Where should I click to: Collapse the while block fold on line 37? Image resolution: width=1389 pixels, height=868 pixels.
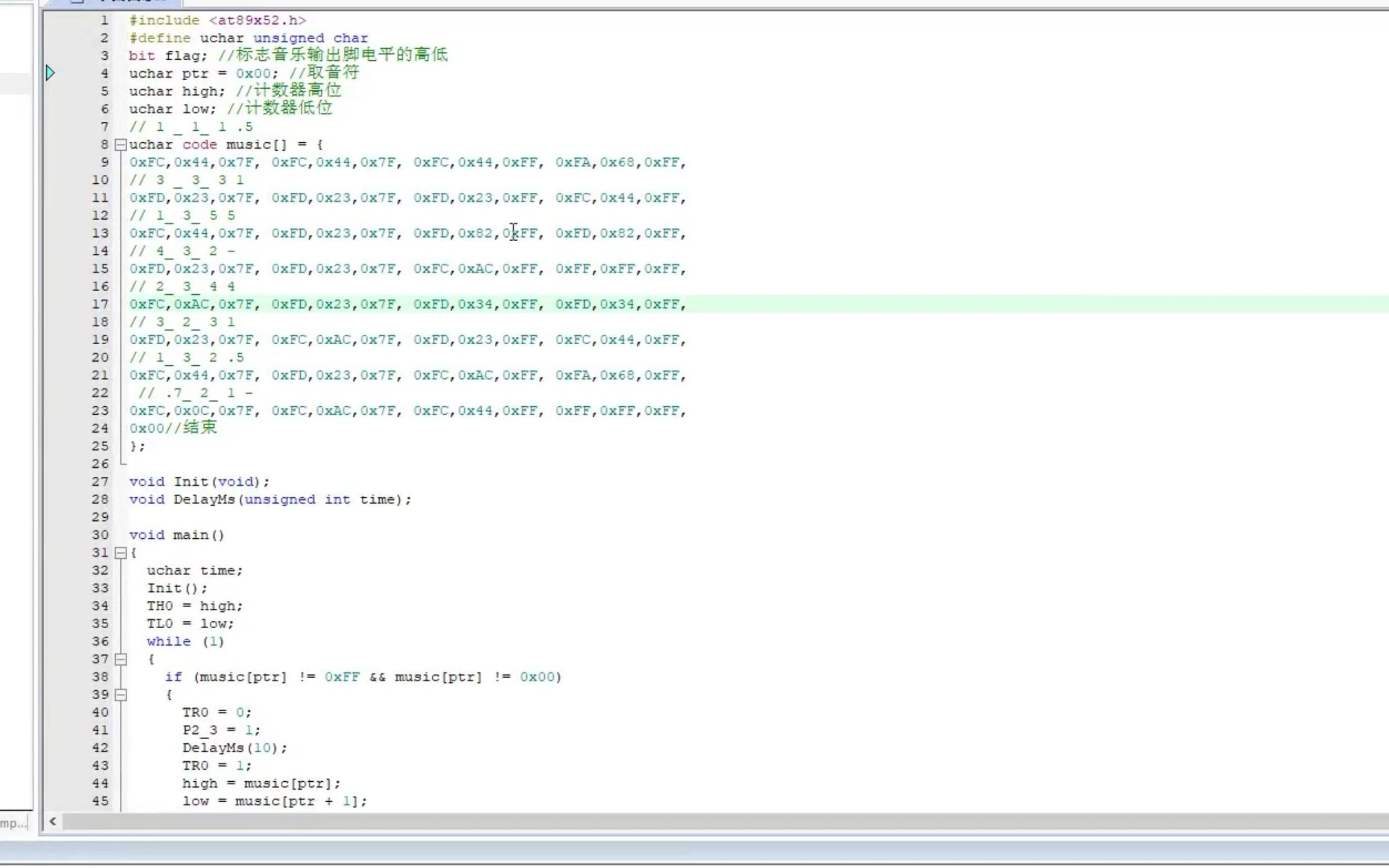click(121, 659)
